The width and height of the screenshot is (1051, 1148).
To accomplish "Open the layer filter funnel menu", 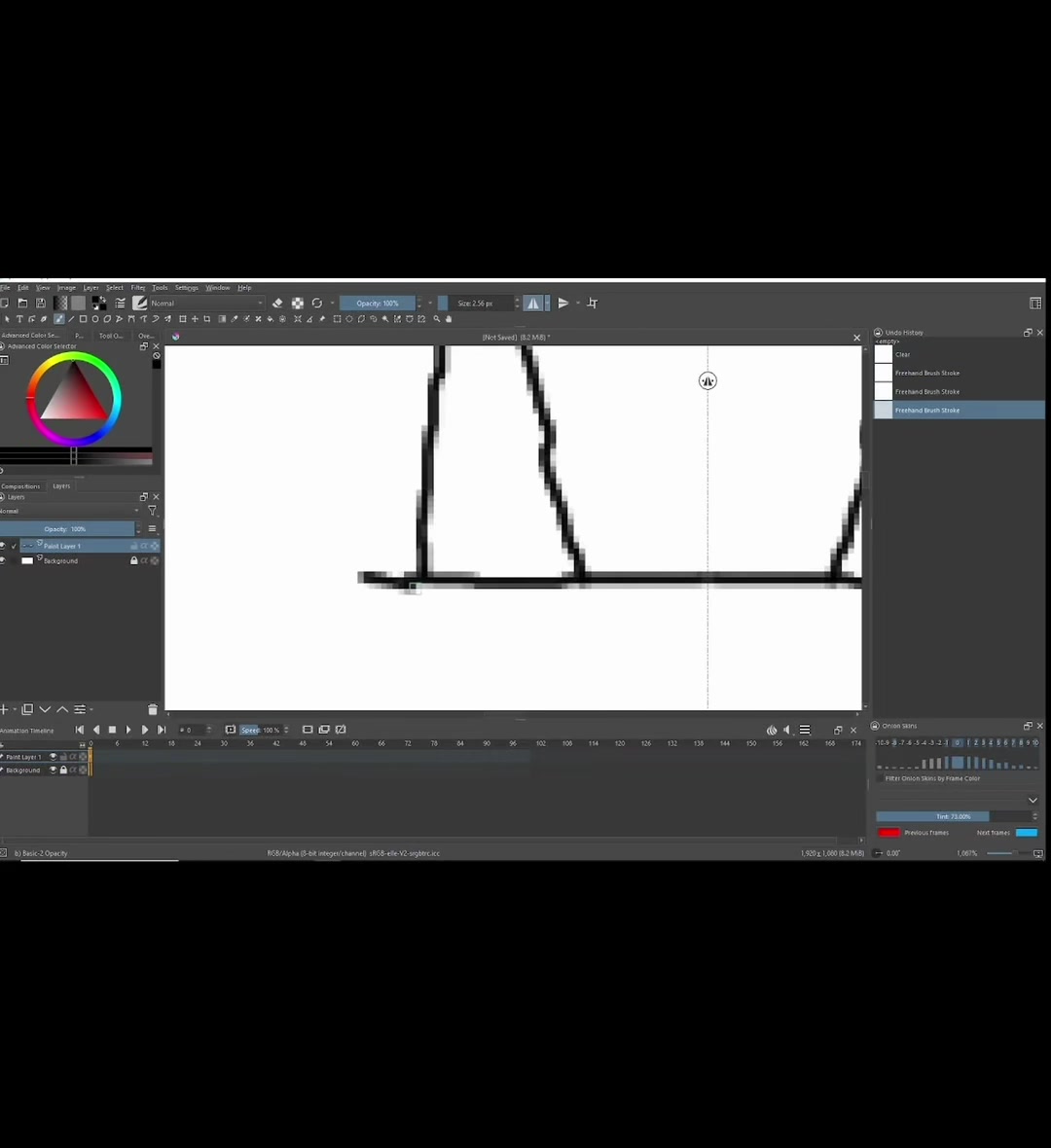I will [x=152, y=511].
